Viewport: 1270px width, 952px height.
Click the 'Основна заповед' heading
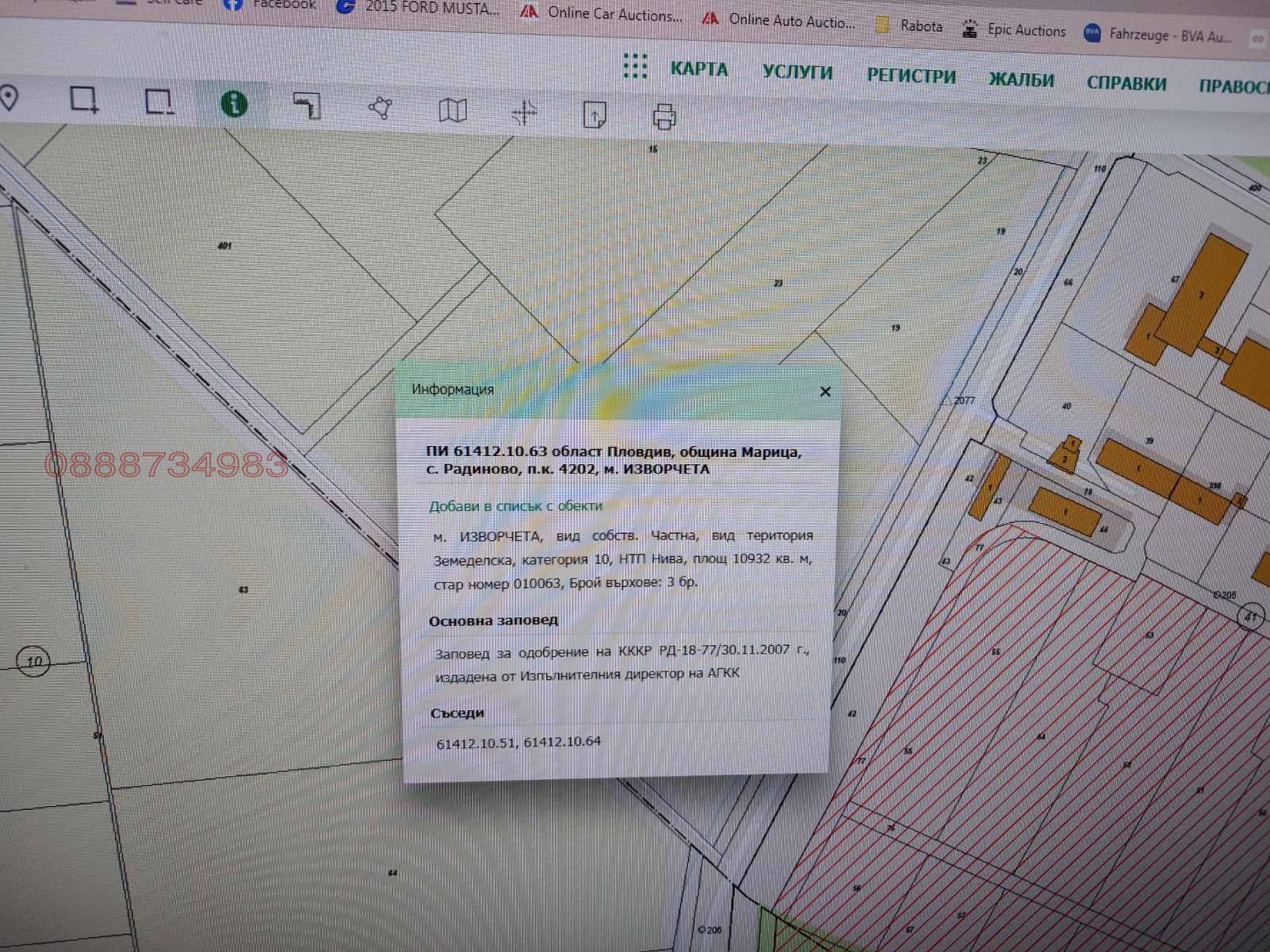click(493, 620)
